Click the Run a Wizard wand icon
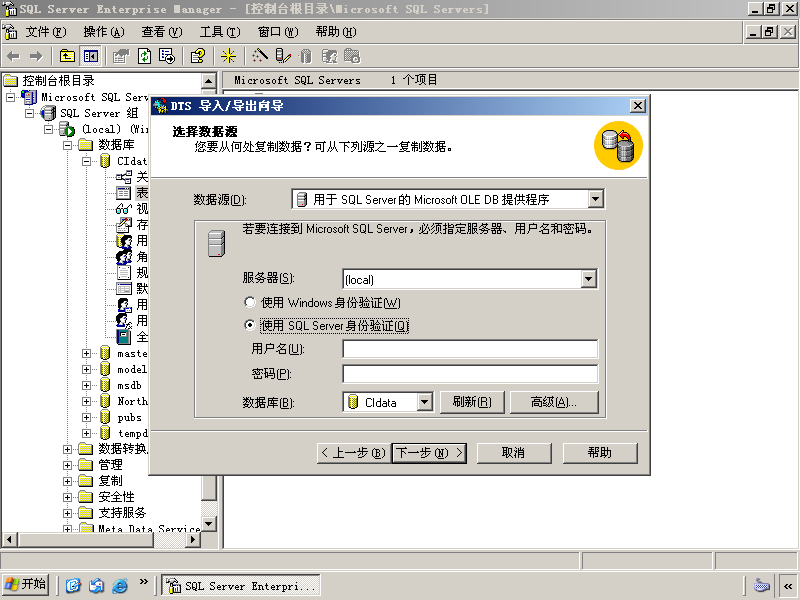Image resolution: width=800 pixels, height=600 pixels. coord(260,55)
